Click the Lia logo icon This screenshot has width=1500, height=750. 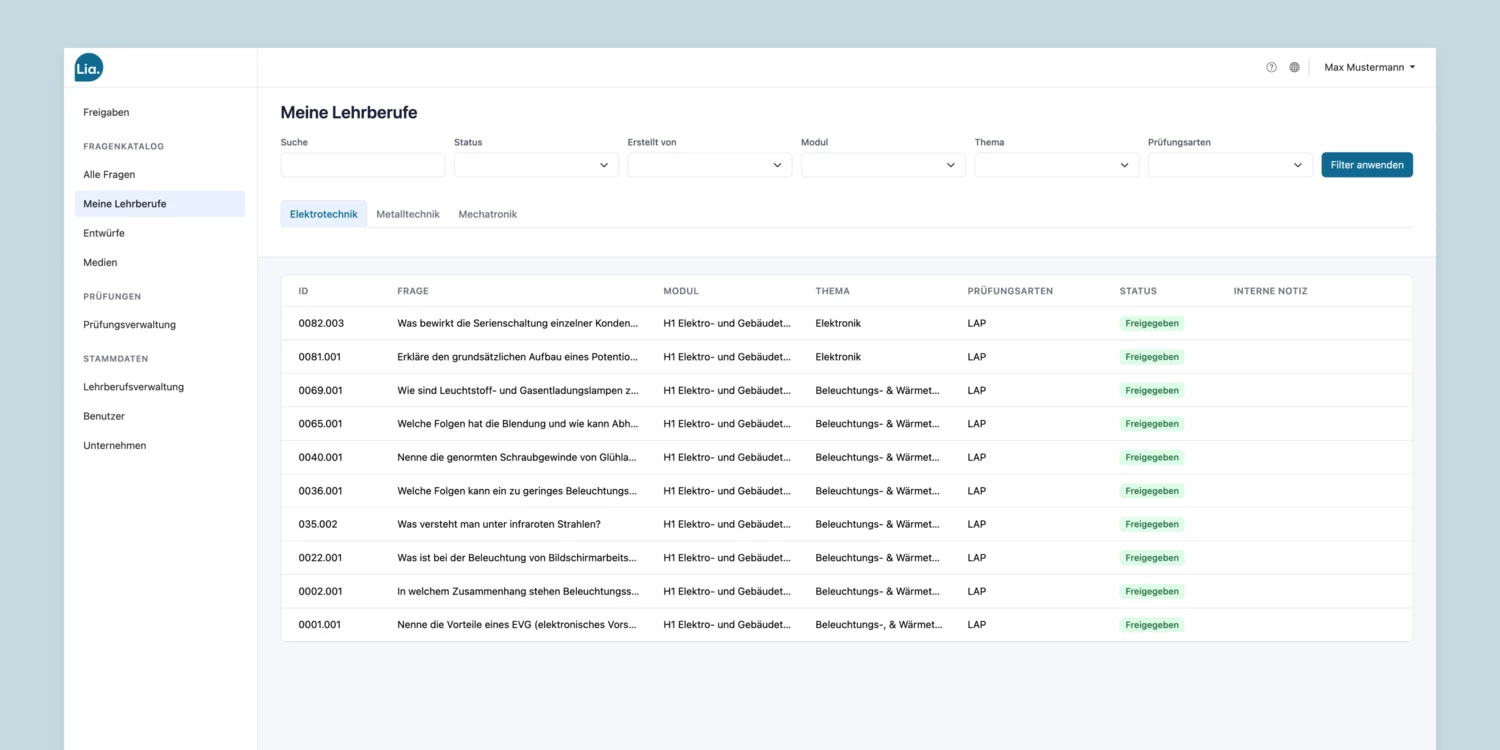pyautogui.click(x=89, y=67)
